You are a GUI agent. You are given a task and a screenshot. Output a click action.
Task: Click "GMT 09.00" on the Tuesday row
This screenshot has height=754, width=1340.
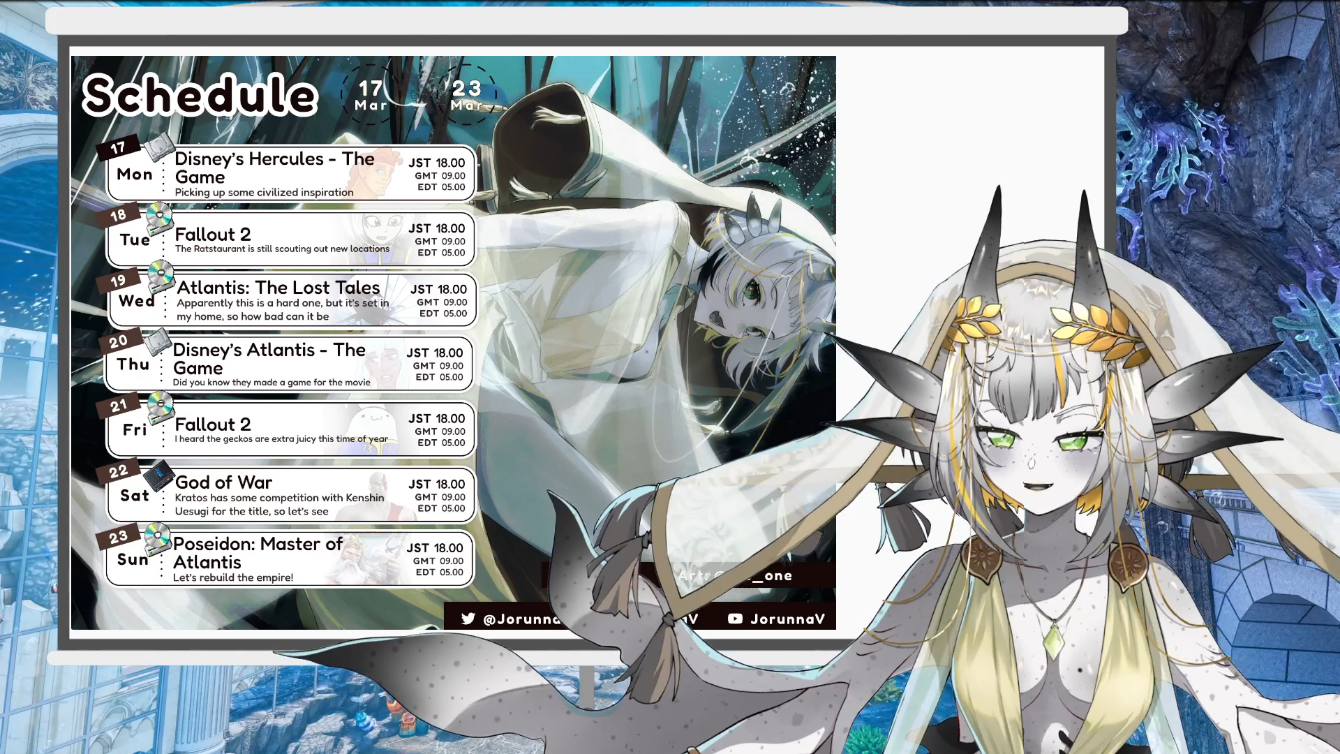[440, 241]
